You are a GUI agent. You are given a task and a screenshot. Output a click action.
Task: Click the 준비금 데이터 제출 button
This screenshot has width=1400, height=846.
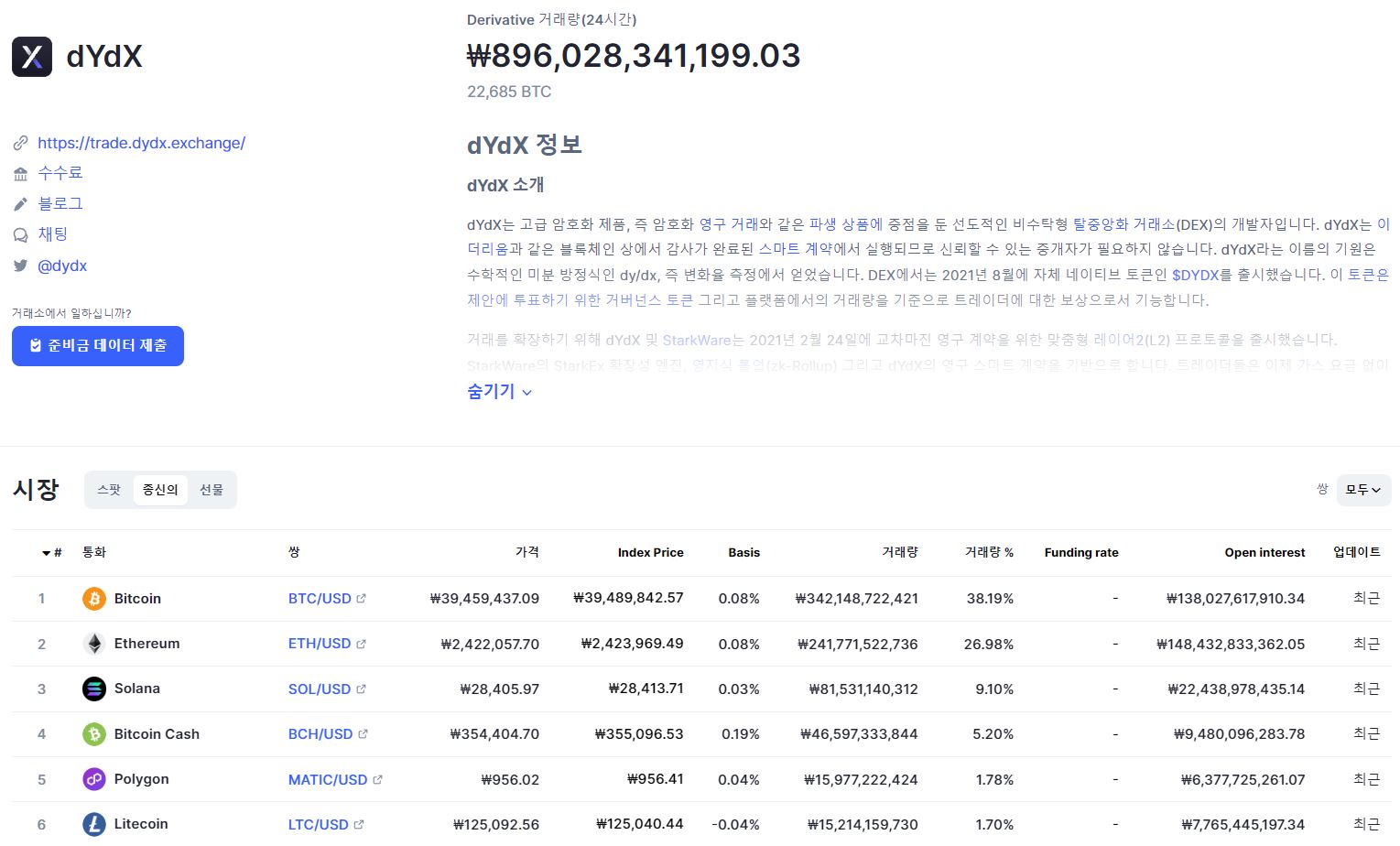(98, 346)
